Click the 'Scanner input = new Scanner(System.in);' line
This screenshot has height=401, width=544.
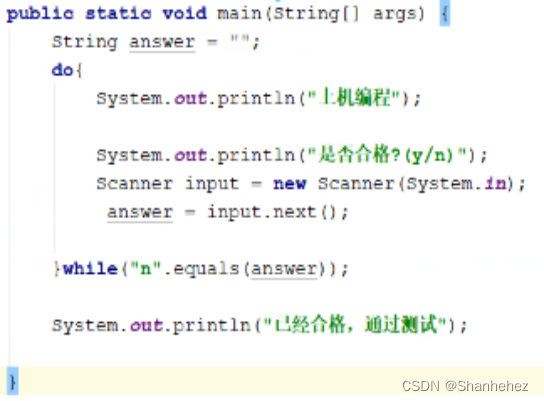tap(311, 184)
